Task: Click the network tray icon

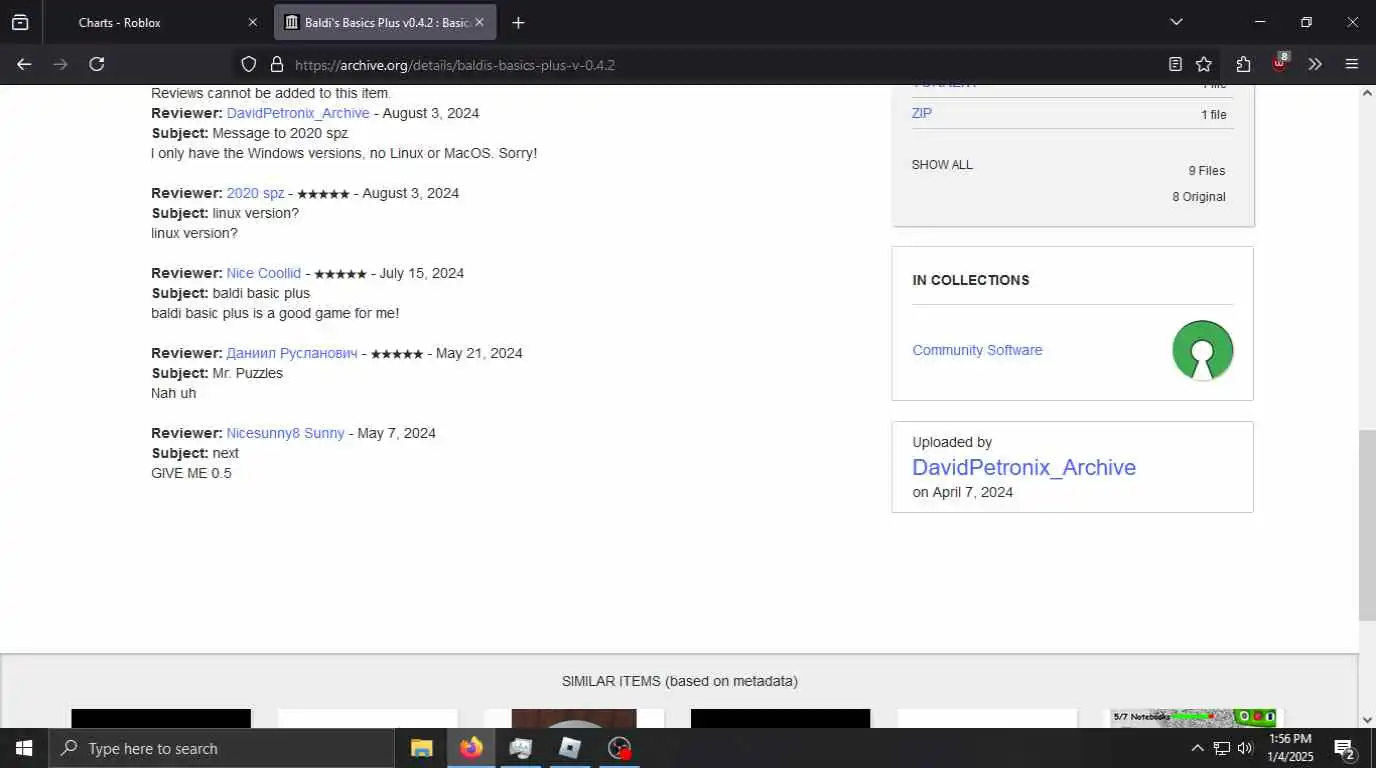Action: coord(1221,748)
